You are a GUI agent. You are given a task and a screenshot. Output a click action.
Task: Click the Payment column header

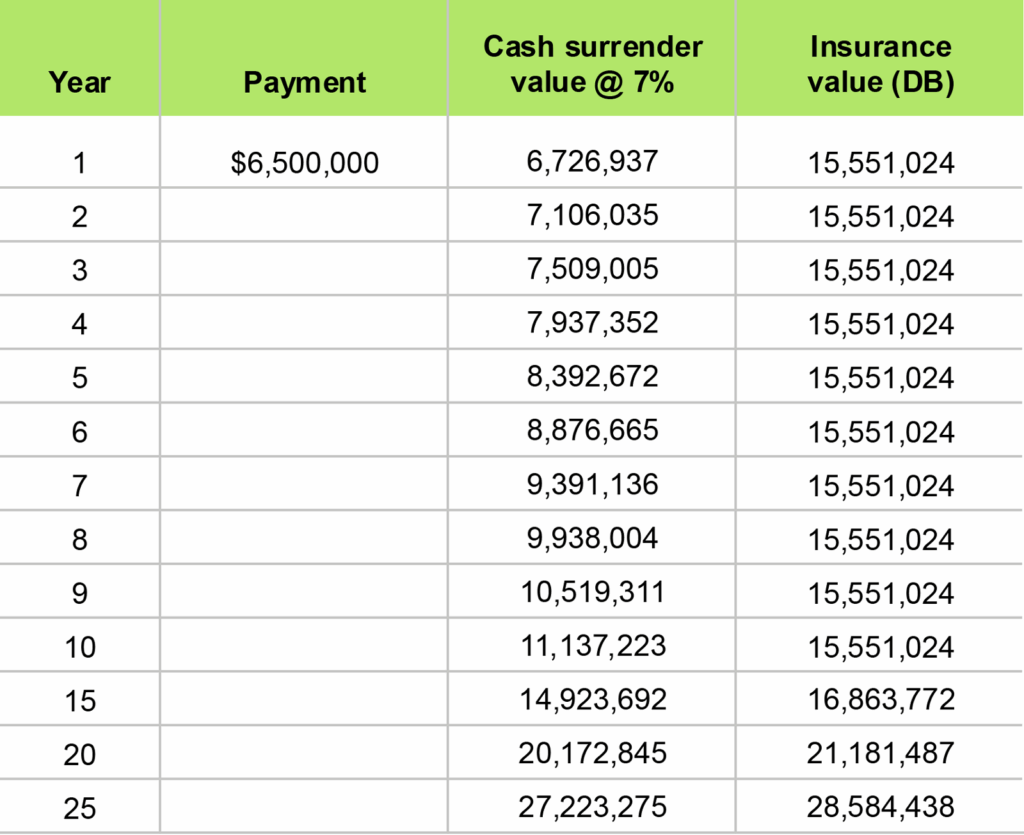coord(304,81)
